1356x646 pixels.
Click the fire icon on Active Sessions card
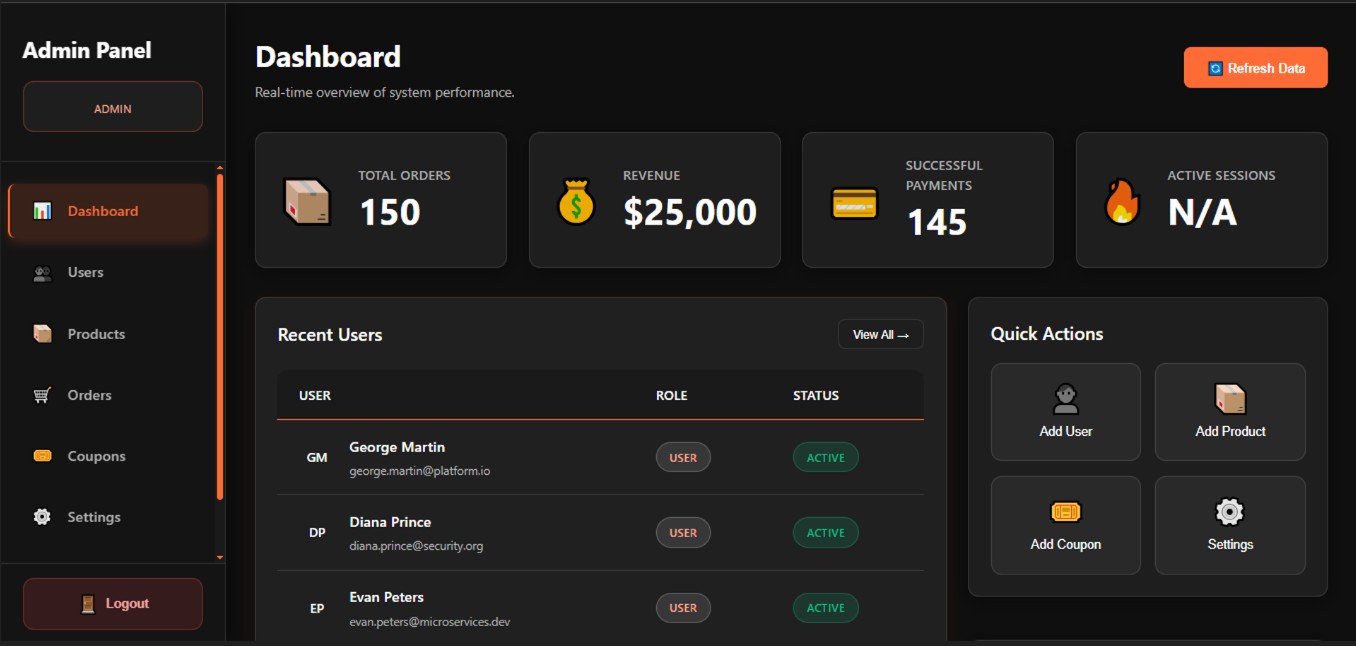tap(1122, 201)
